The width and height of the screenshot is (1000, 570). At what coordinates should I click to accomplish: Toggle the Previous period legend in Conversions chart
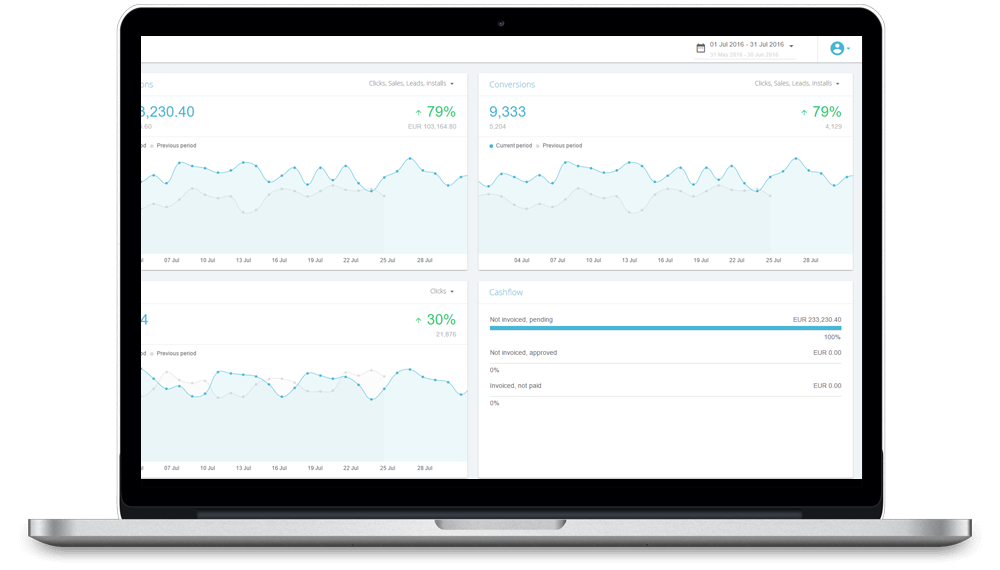click(559, 145)
